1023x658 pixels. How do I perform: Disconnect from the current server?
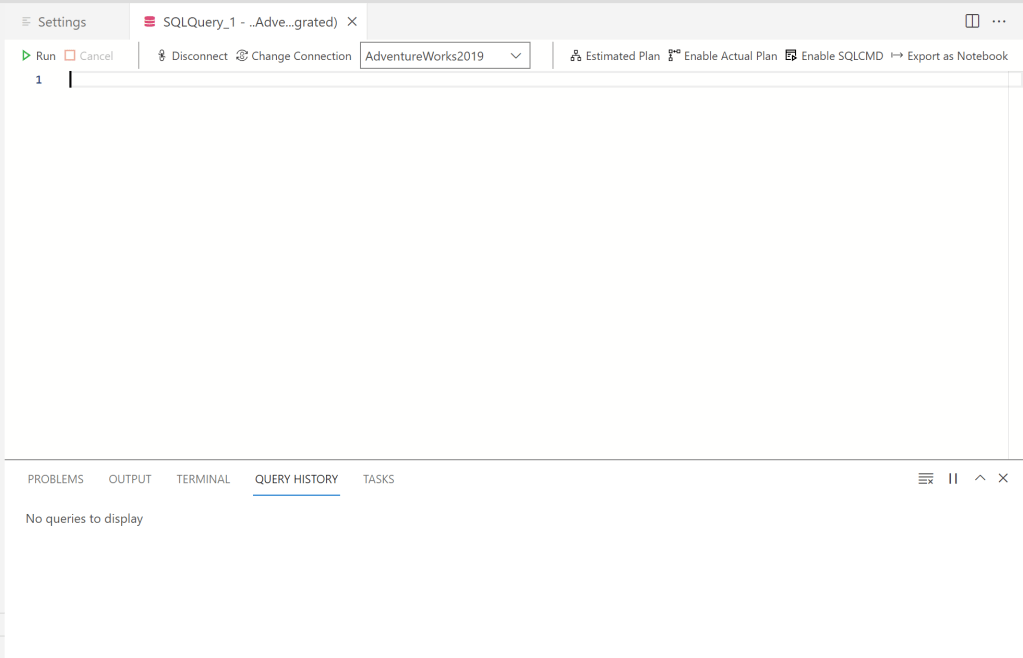[x=192, y=56]
